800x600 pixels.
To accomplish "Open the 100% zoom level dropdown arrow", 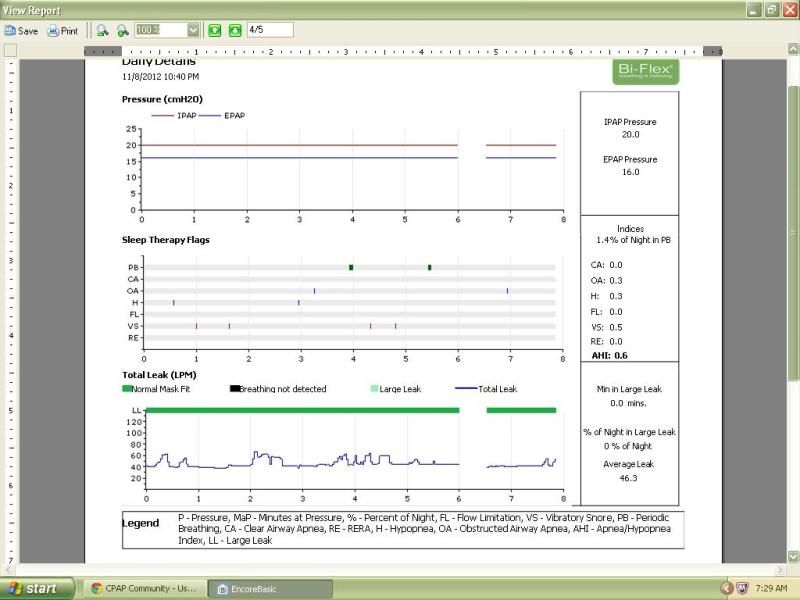I will click(193, 30).
